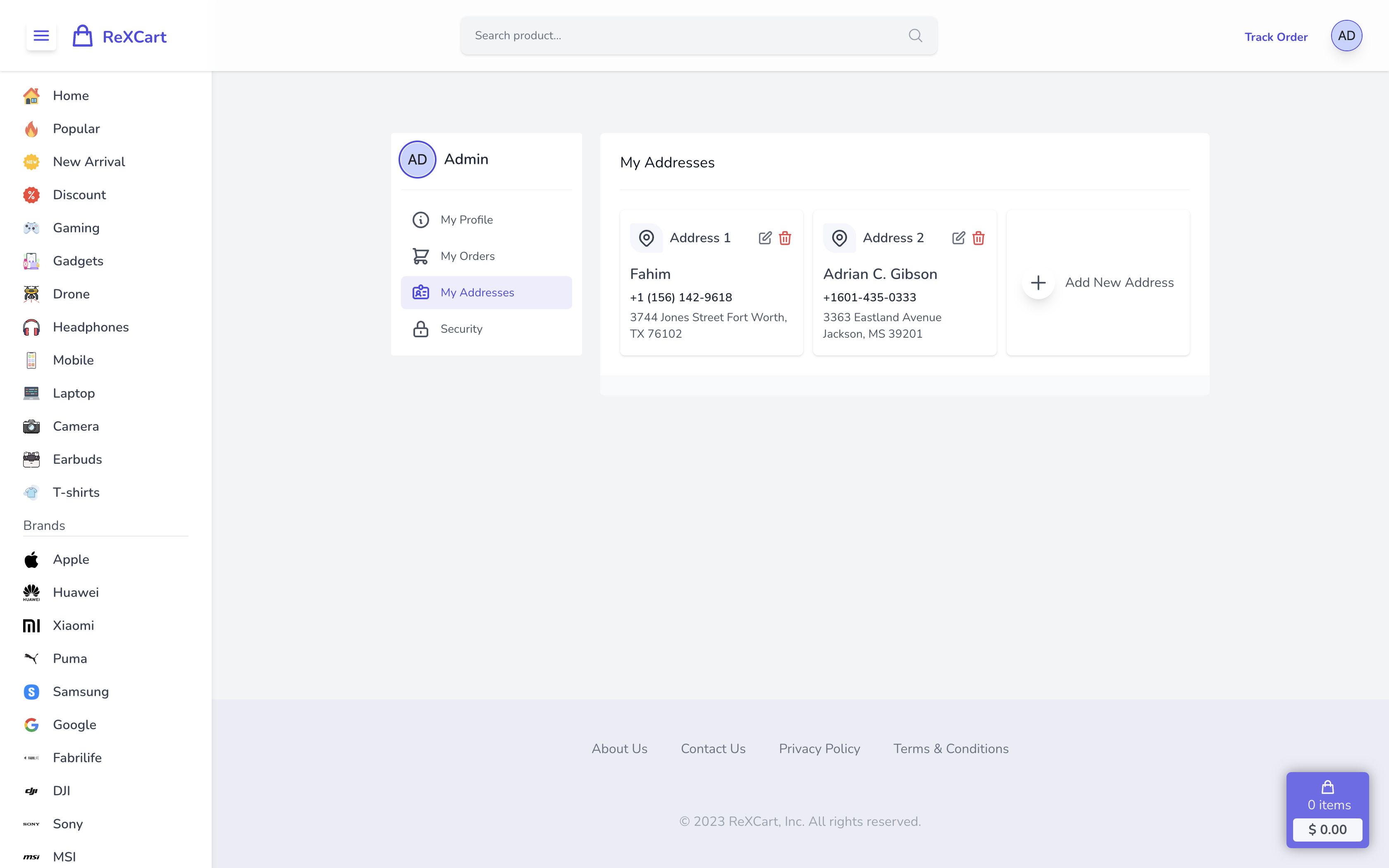Open the AD user avatar menu

click(1346, 36)
